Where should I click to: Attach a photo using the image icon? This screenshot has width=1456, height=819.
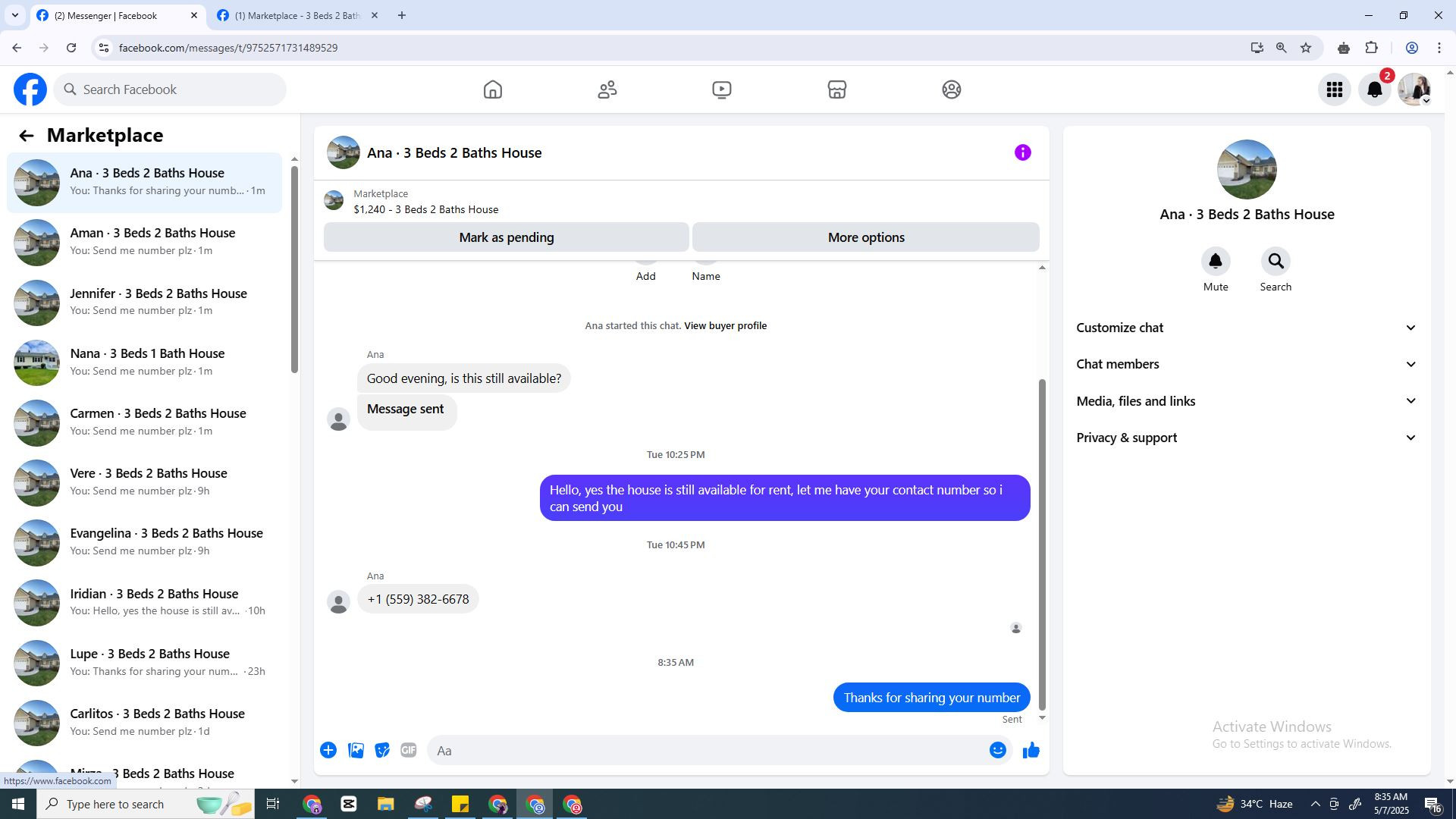pos(356,751)
